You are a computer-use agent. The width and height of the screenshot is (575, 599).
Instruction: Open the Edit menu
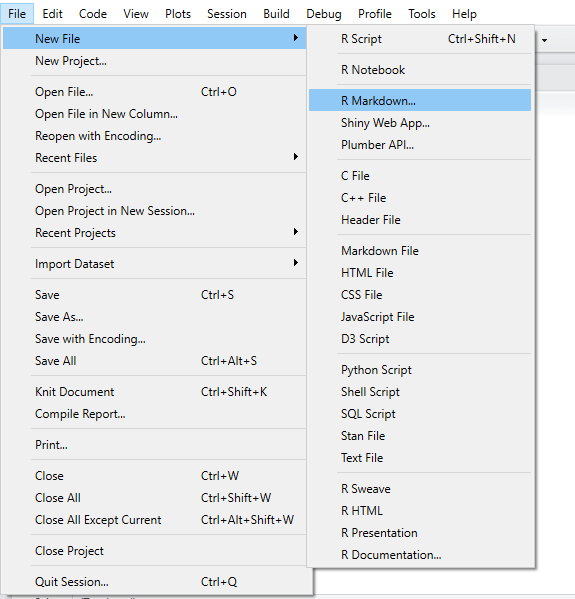[52, 14]
